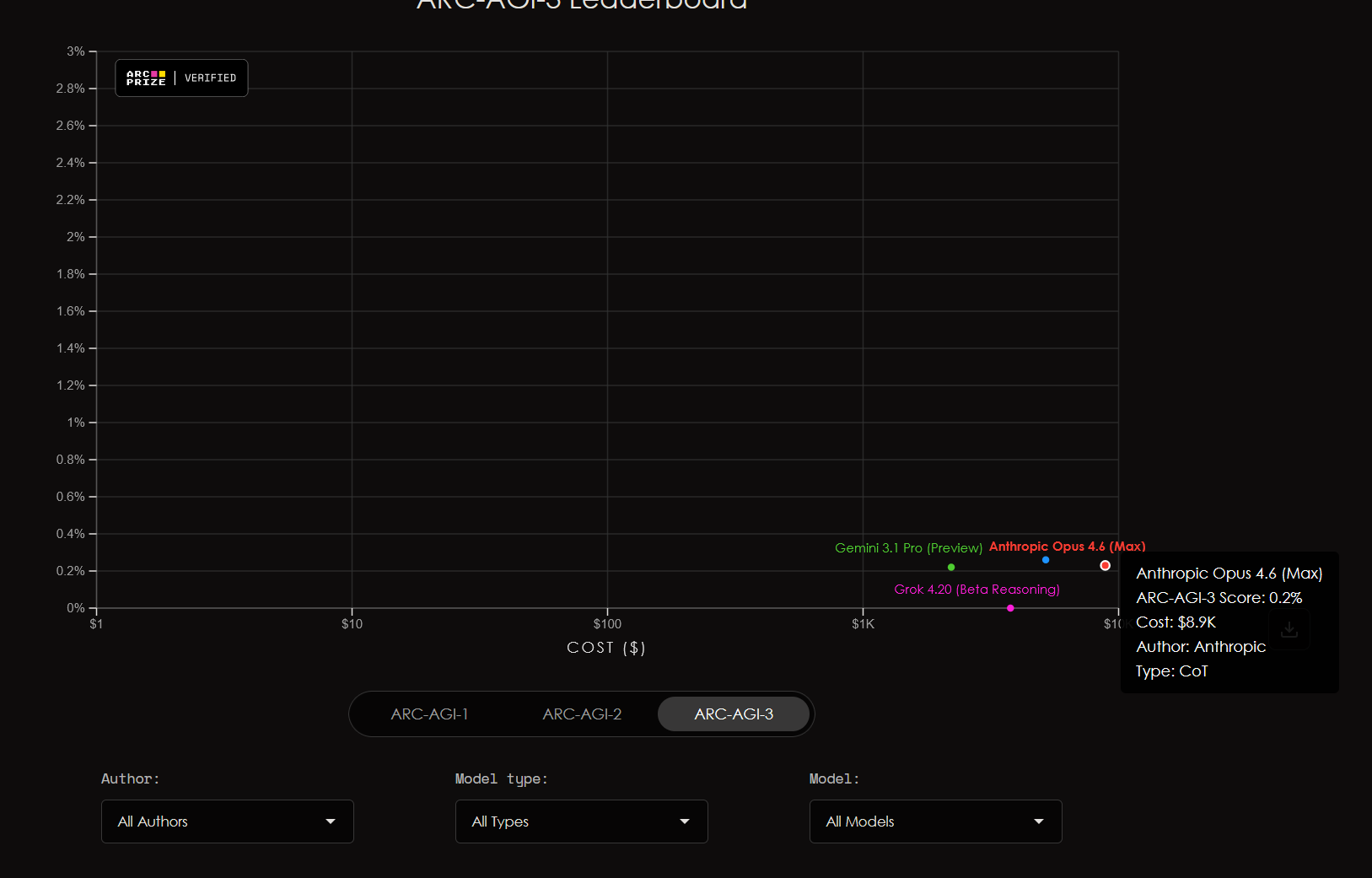
Task: Click the Gemini 3.1 Pro (Preview) label
Action: point(908,548)
